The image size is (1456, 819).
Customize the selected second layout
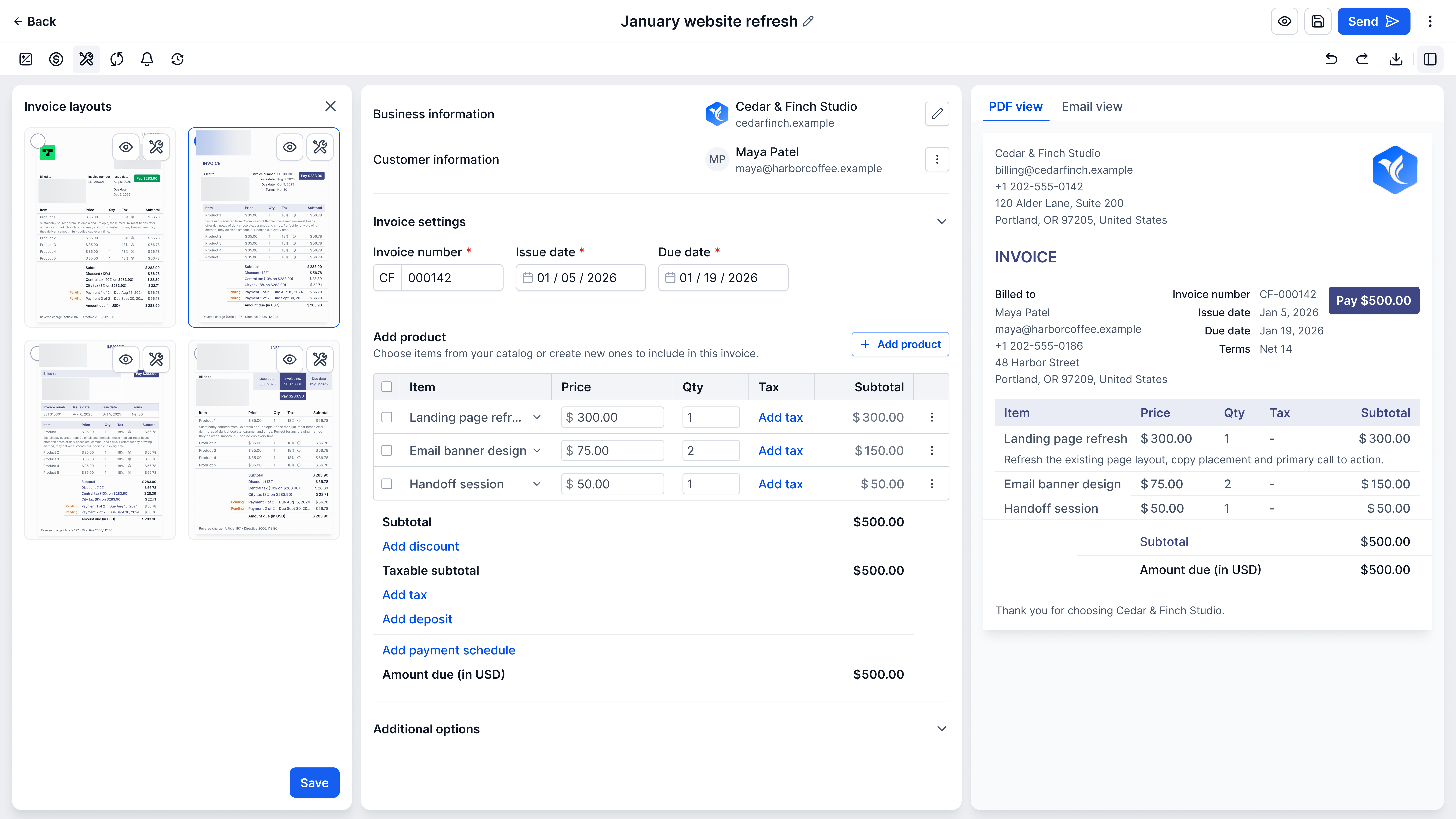(320, 147)
